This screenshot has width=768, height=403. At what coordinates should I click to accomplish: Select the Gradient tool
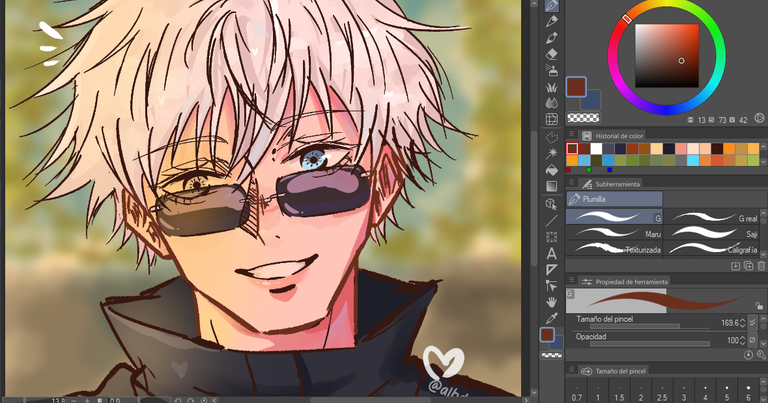tap(552, 186)
